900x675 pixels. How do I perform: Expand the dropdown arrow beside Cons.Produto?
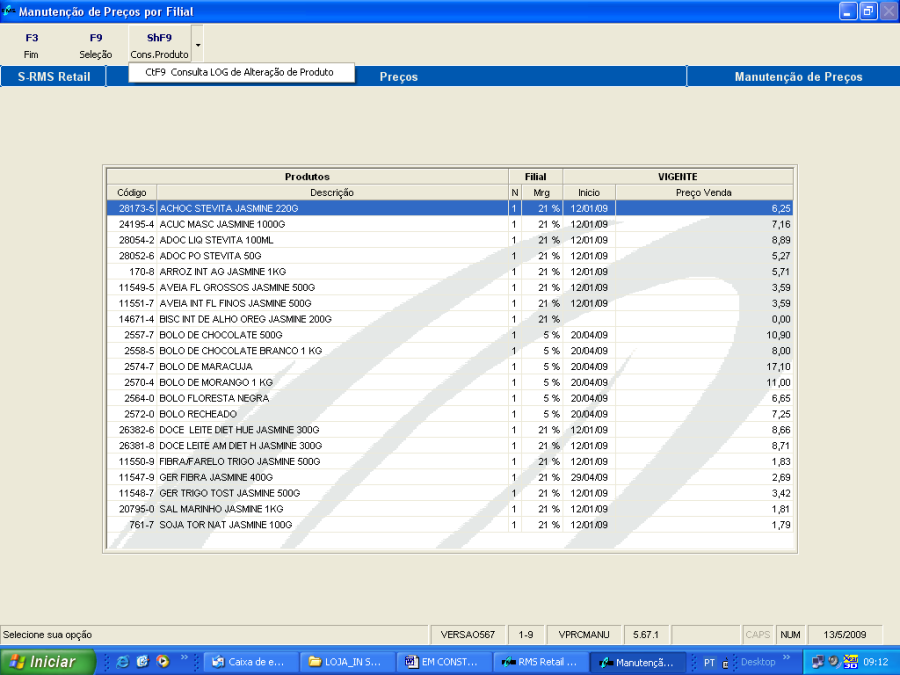[x=197, y=45]
